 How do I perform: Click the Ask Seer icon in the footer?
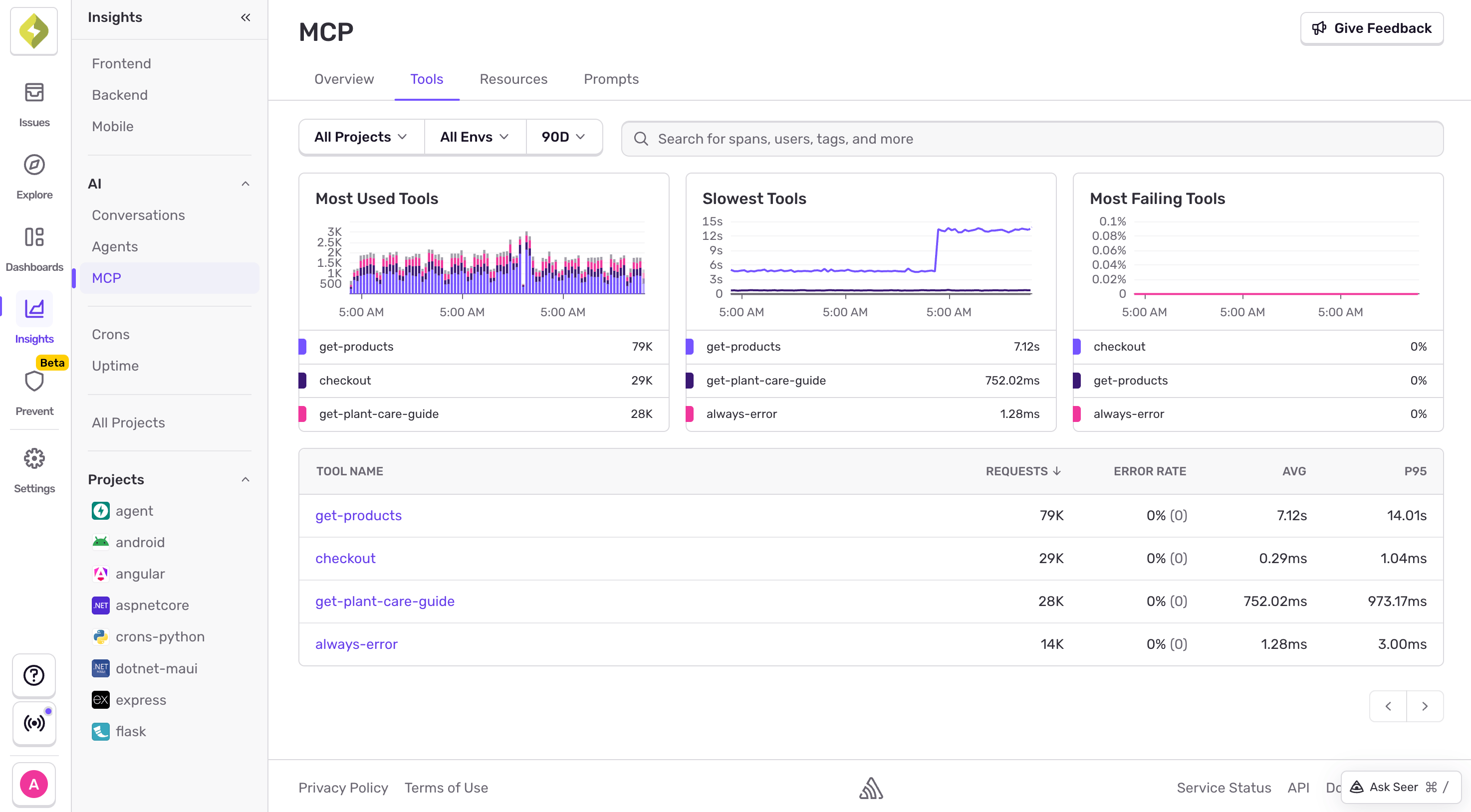pos(1357,787)
